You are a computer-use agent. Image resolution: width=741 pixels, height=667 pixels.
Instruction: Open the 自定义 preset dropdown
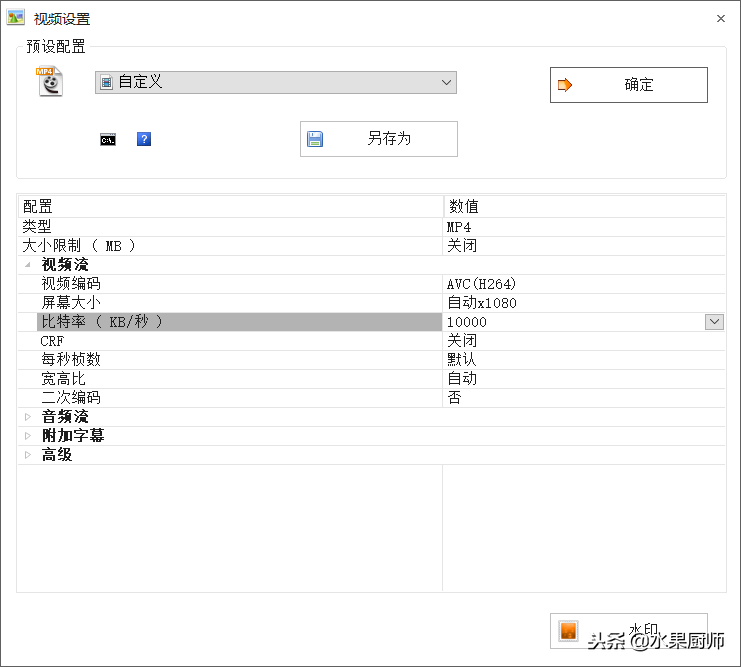(x=276, y=82)
